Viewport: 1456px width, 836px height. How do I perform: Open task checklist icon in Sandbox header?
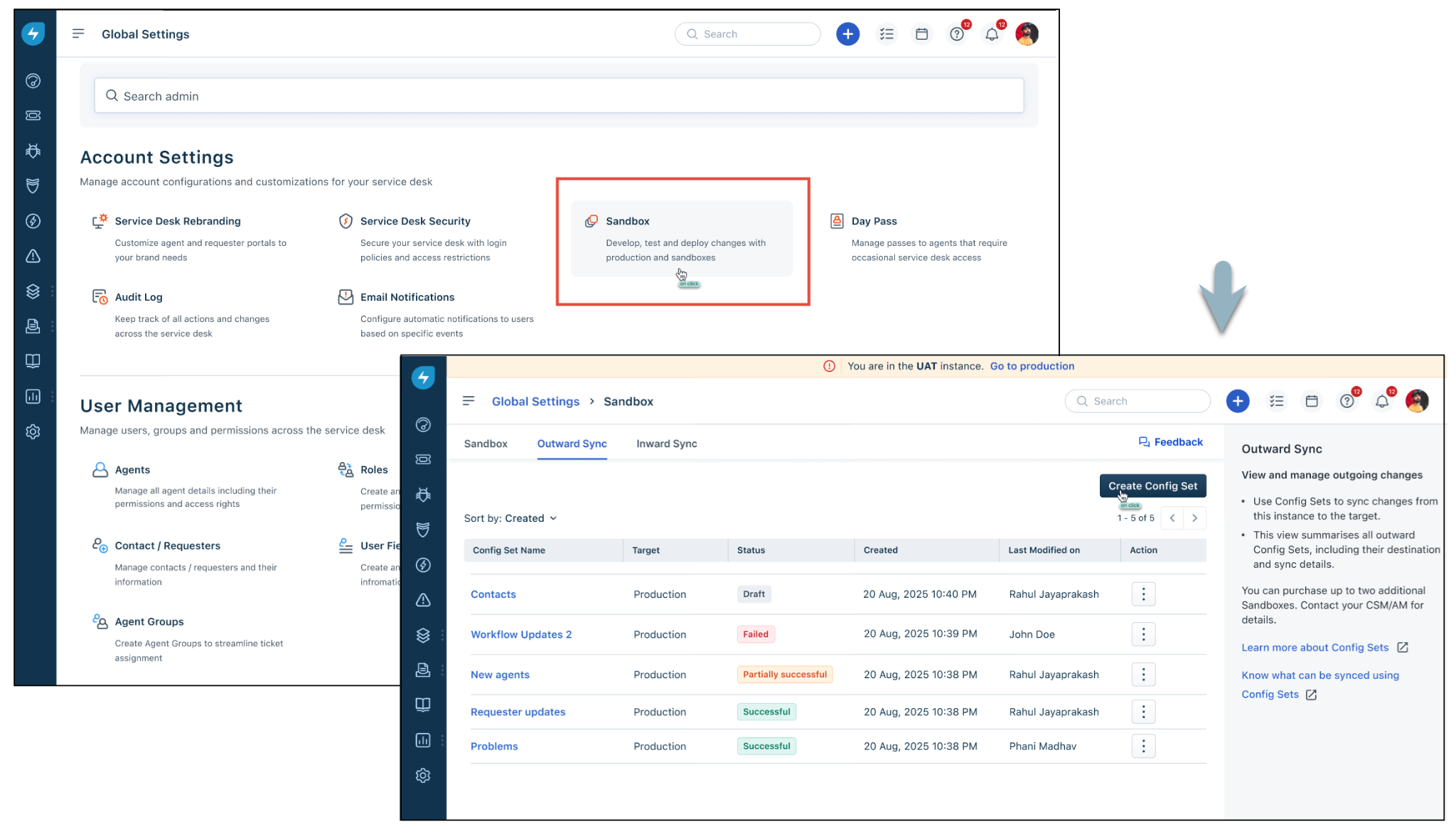pyautogui.click(x=1277, y=402)
